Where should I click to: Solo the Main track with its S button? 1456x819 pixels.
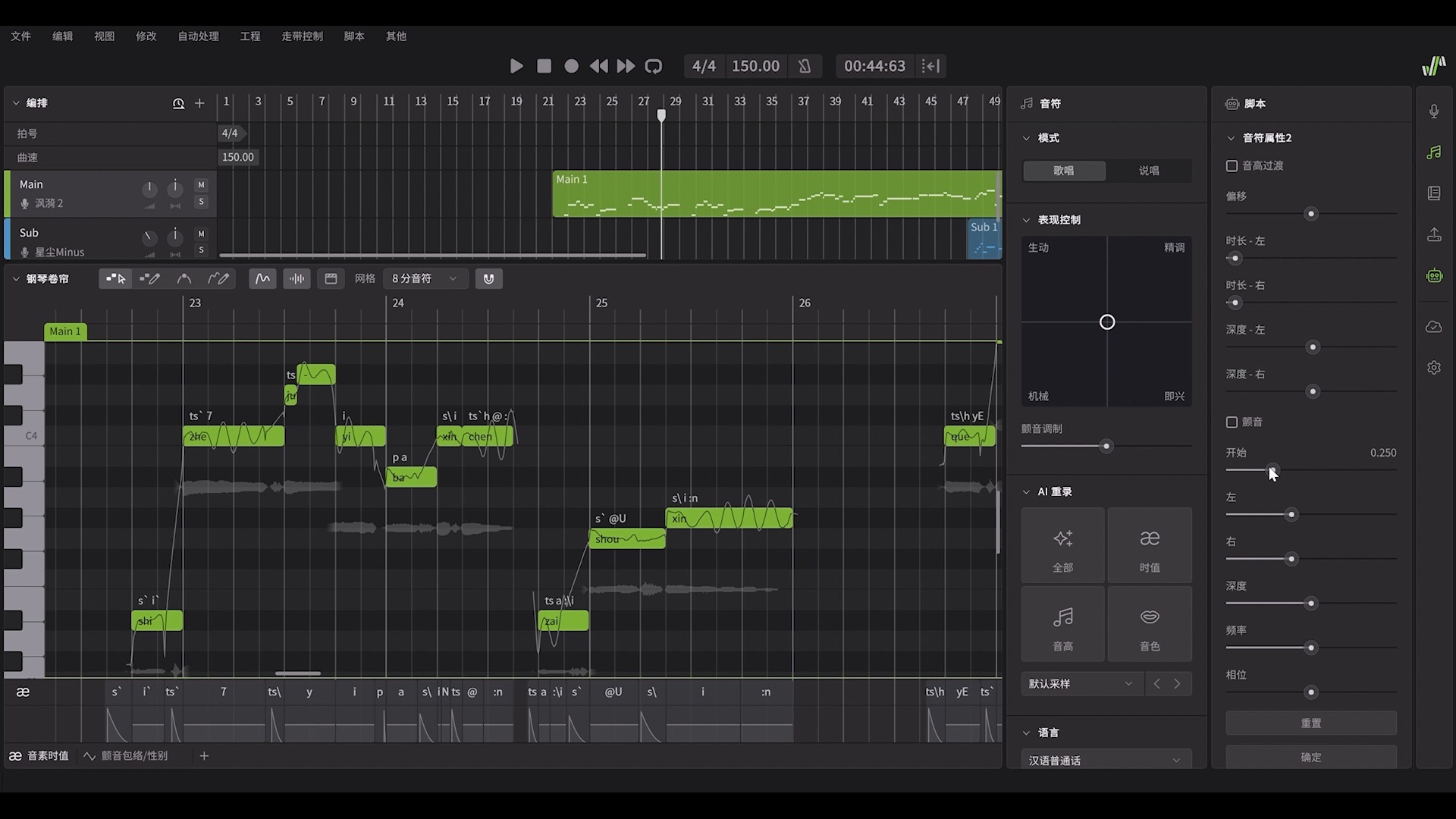click(x=201, y=202)
